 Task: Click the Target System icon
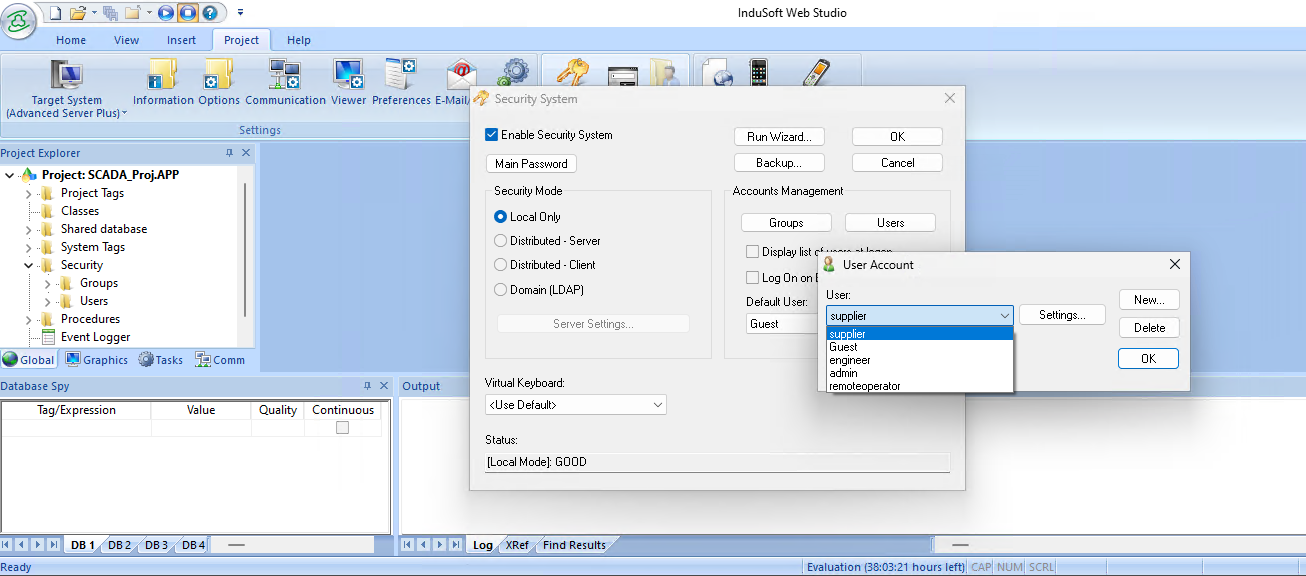click(67, 76)
